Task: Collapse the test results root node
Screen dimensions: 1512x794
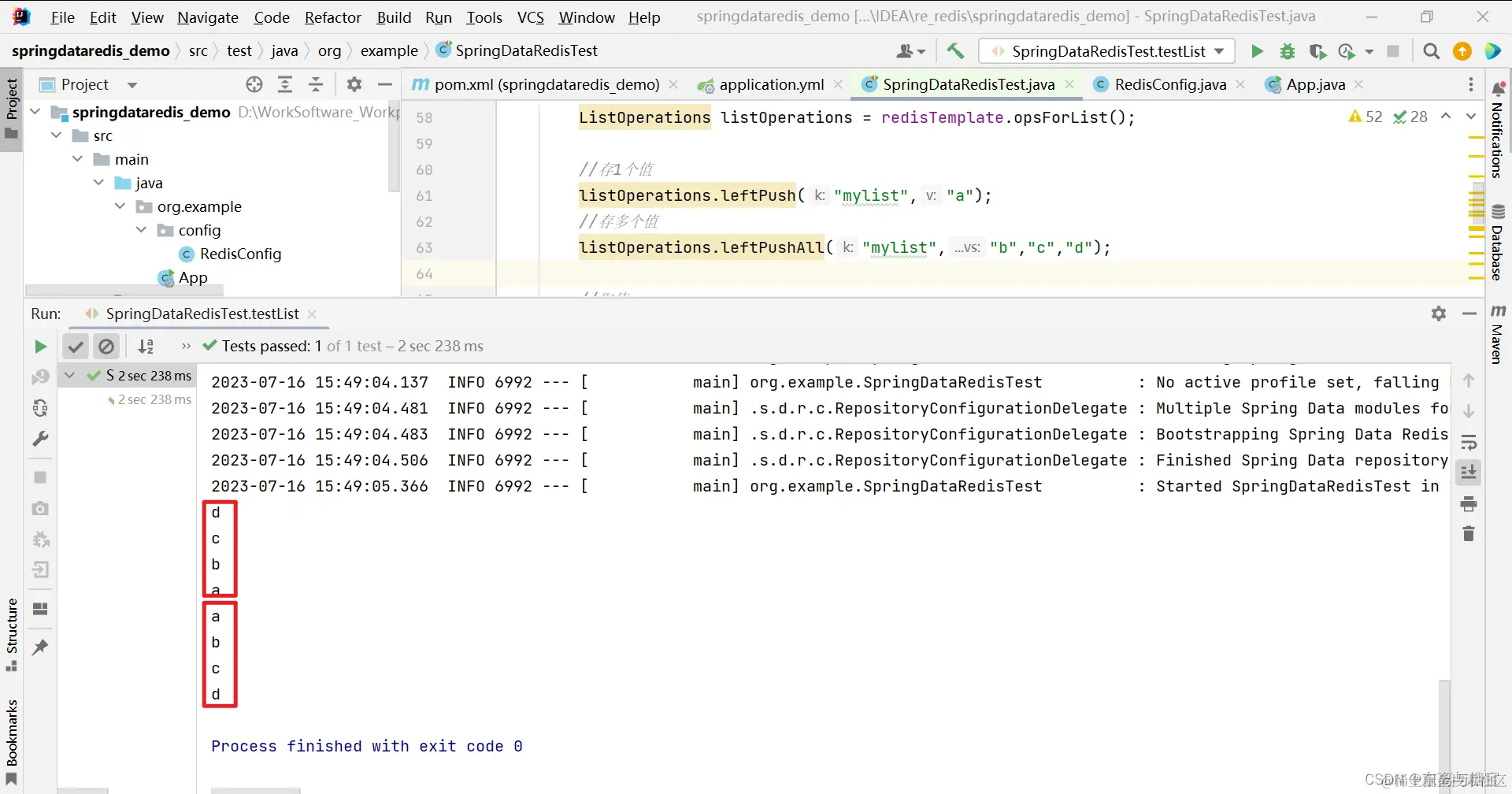Action: tap(70, 376)
